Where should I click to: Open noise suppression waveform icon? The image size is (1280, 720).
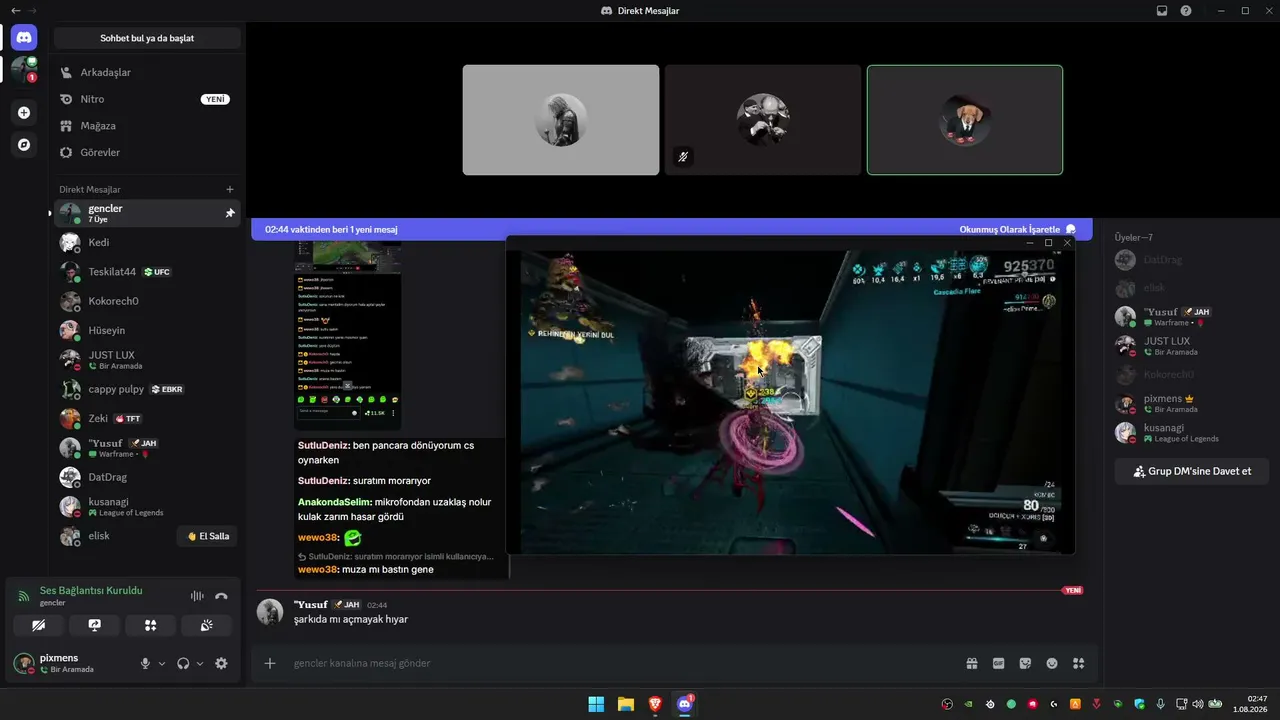click(x=197, y=596)
